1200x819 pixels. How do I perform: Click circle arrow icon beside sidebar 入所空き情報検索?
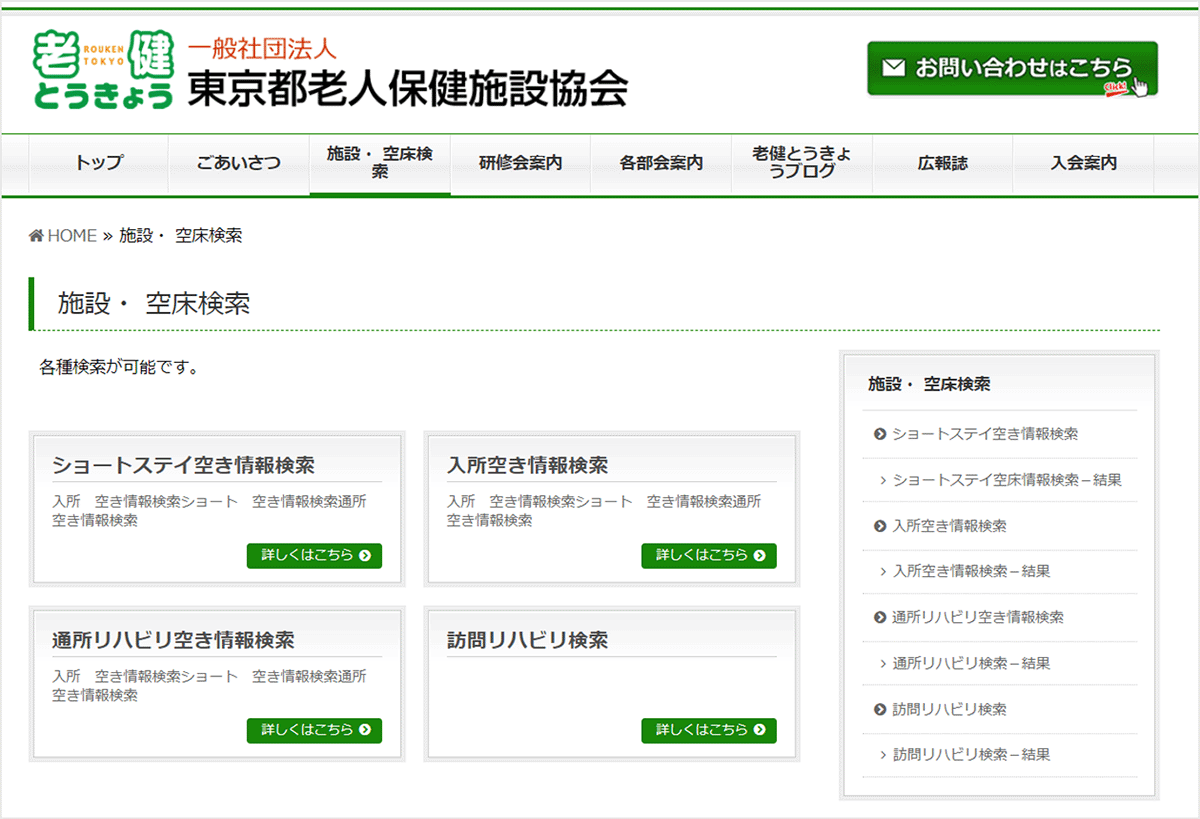[880, 526]
